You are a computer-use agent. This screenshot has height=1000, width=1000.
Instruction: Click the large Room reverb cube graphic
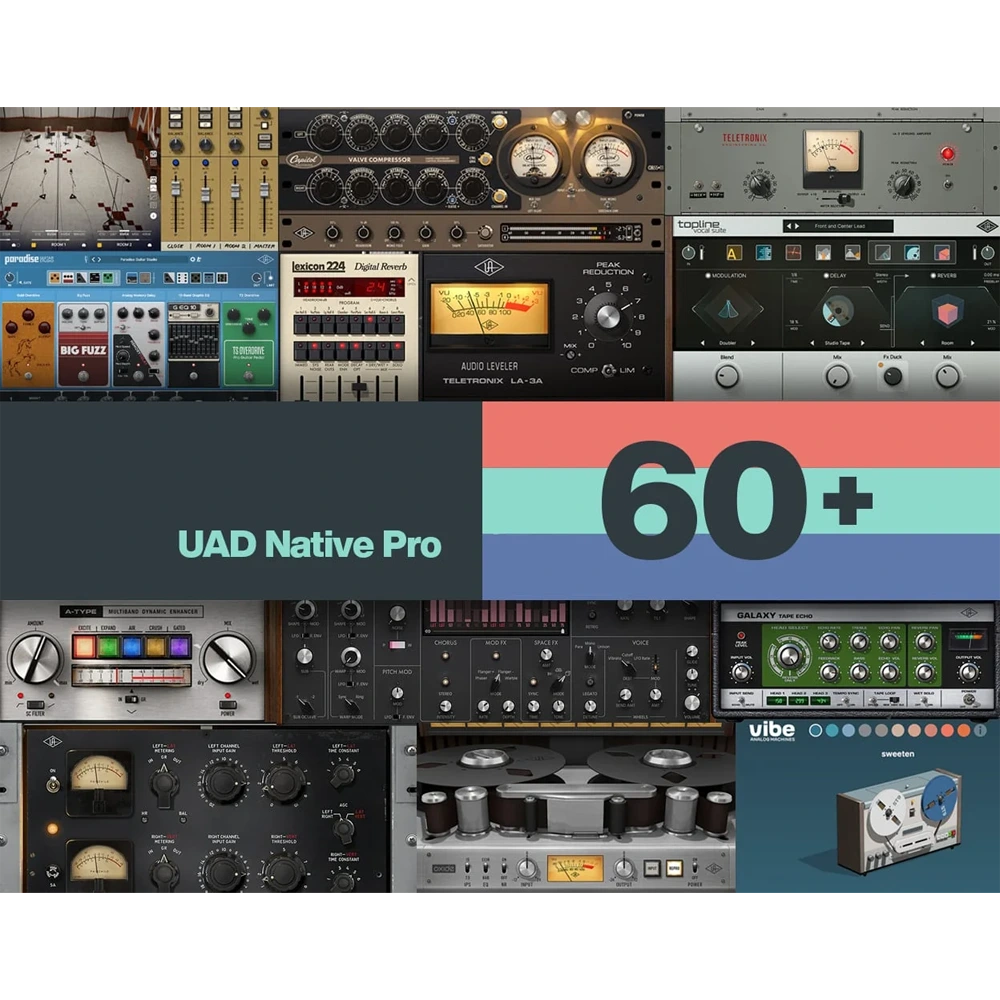[947, 312]
